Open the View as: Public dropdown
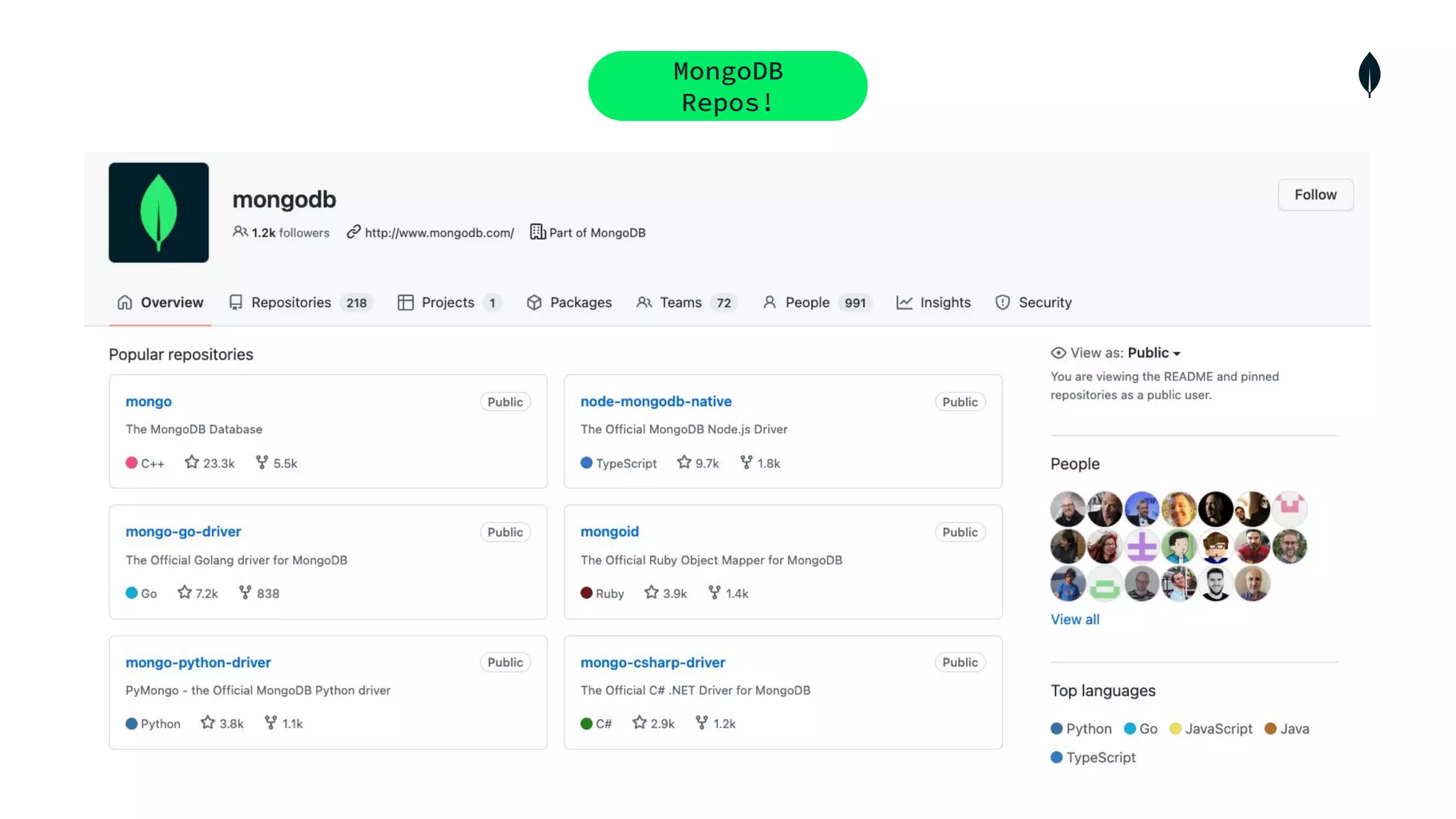The height and width of the screenshot is (819, 1456). tap(1154, 353)
